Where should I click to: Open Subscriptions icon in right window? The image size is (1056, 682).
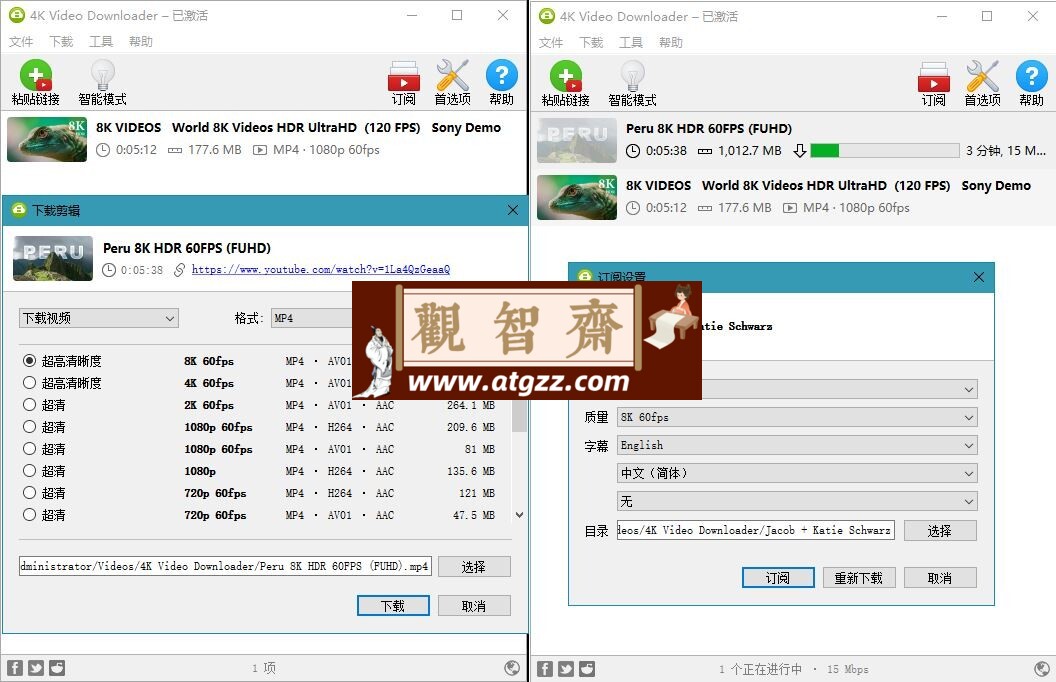click(933, 77)
